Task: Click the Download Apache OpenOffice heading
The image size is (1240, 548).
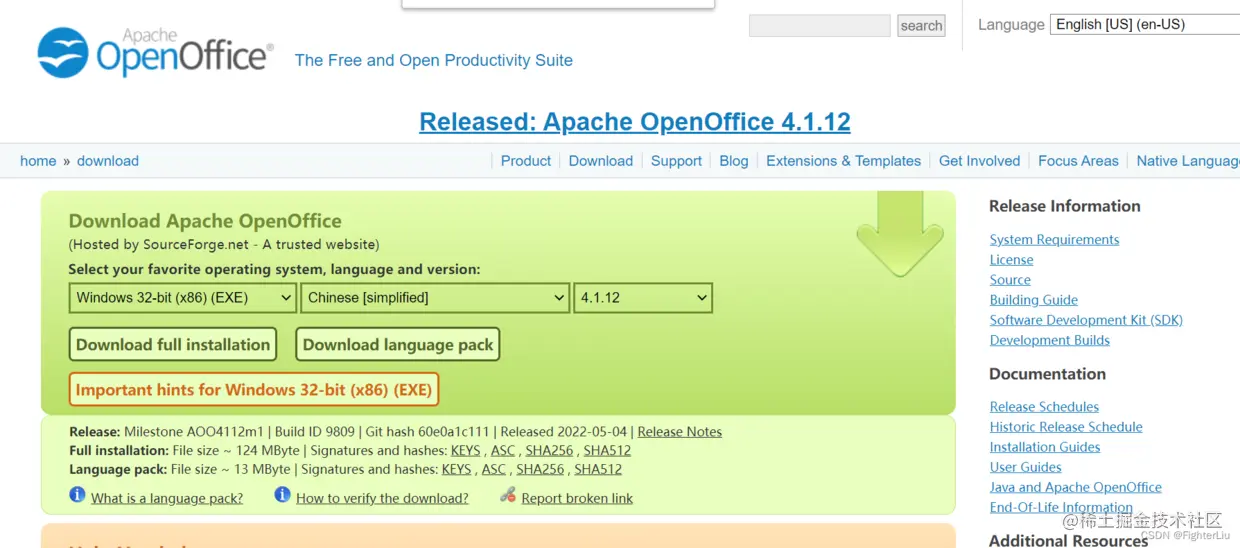Action: click(x=205, y=221)
